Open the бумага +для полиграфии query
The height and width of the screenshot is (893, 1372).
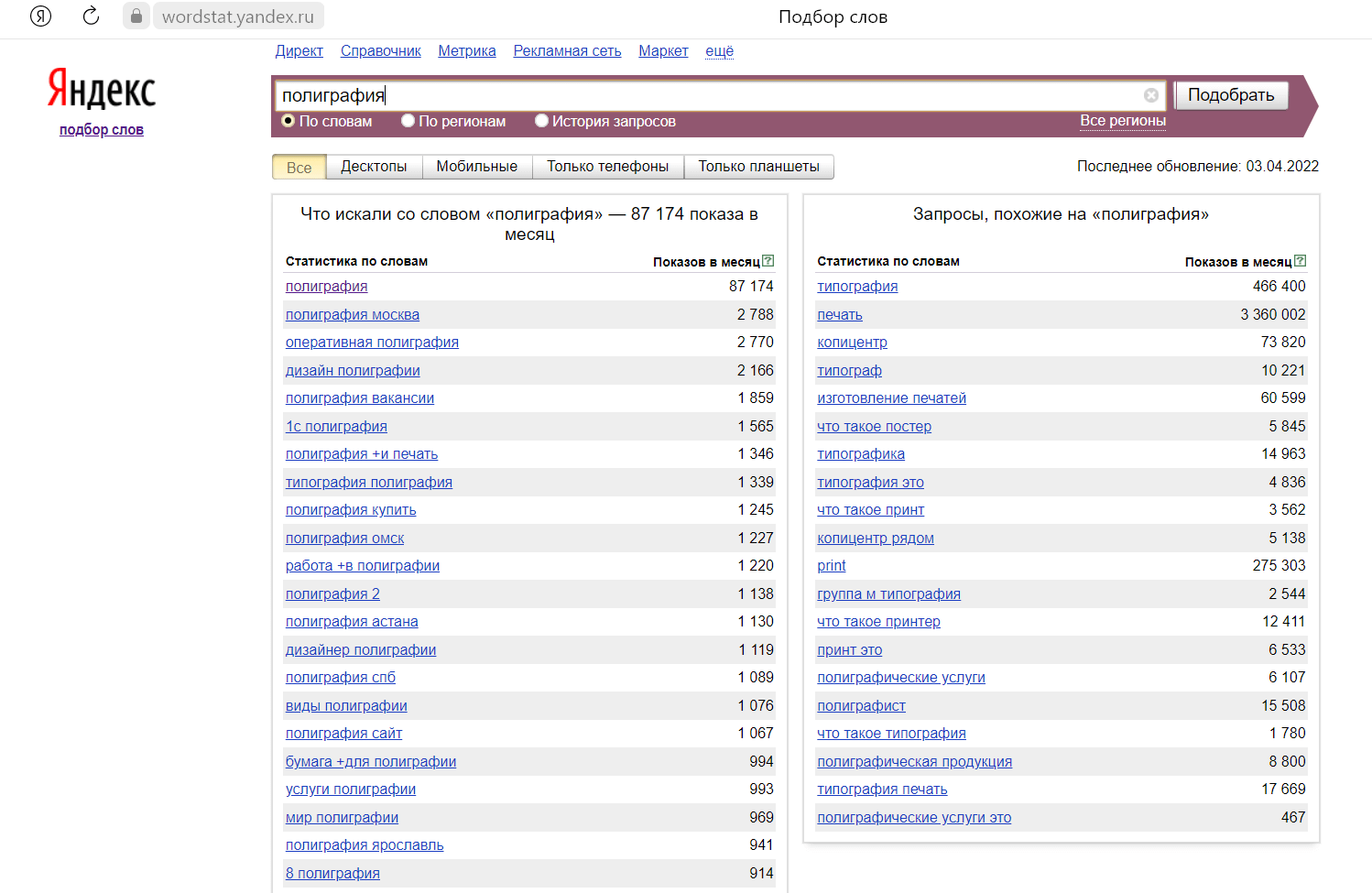point(371,762)
